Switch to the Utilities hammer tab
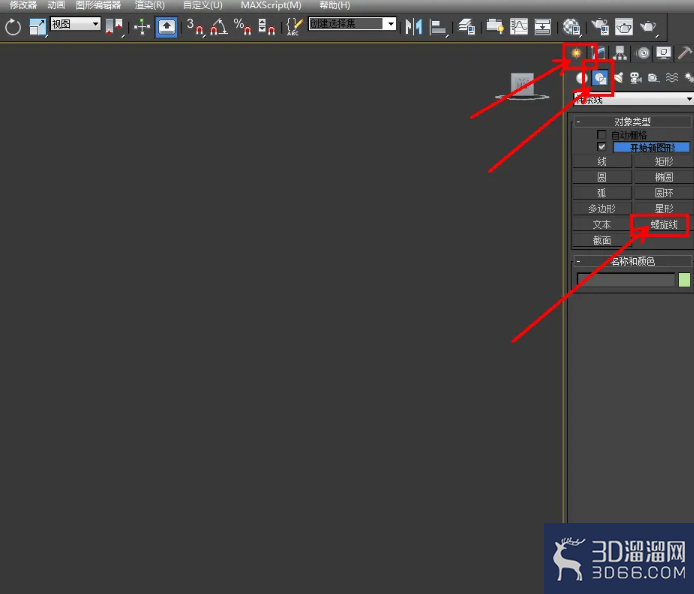The width and height of the screenshot is (694, 594). pos(685,53)
